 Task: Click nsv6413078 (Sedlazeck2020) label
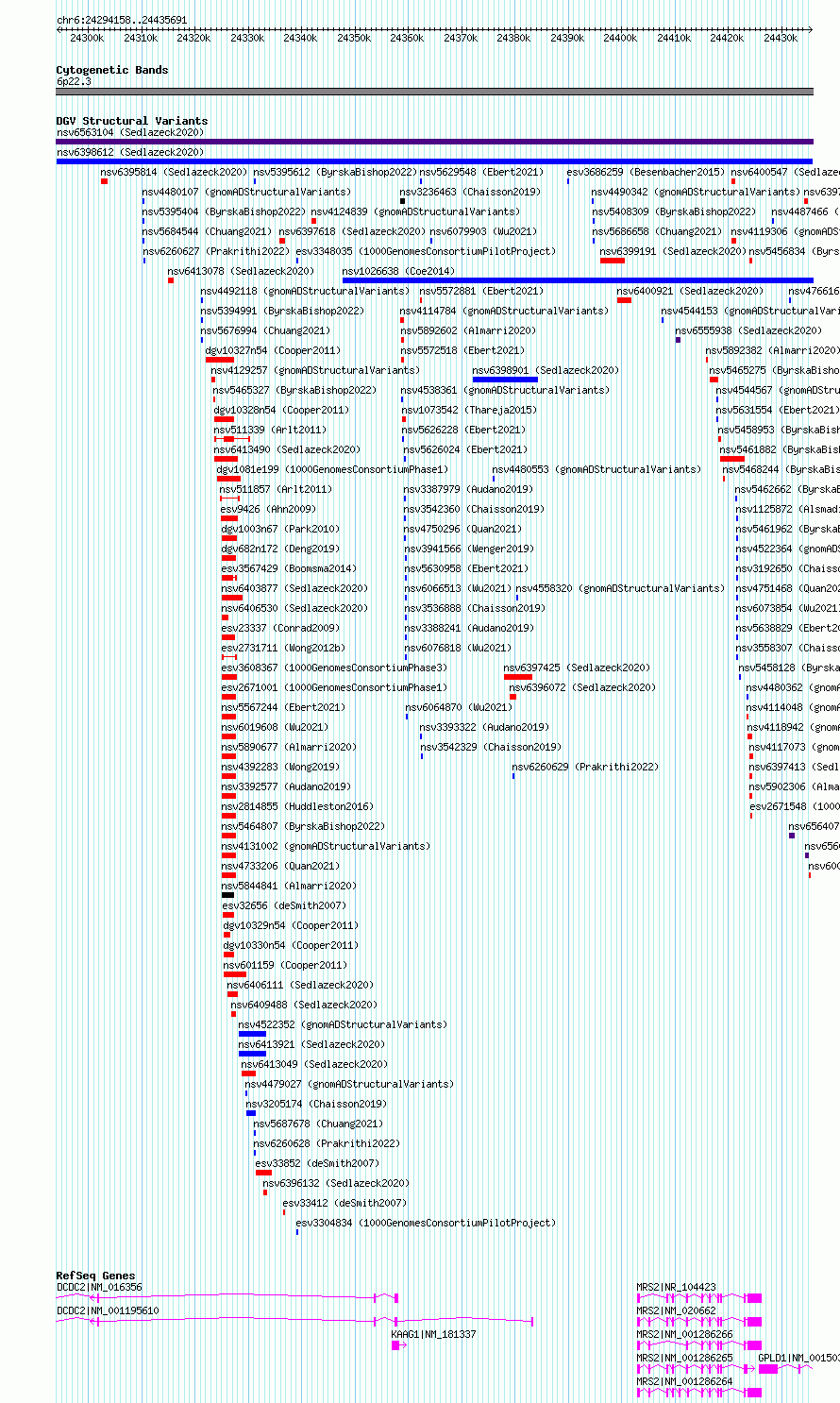[242, 271]
